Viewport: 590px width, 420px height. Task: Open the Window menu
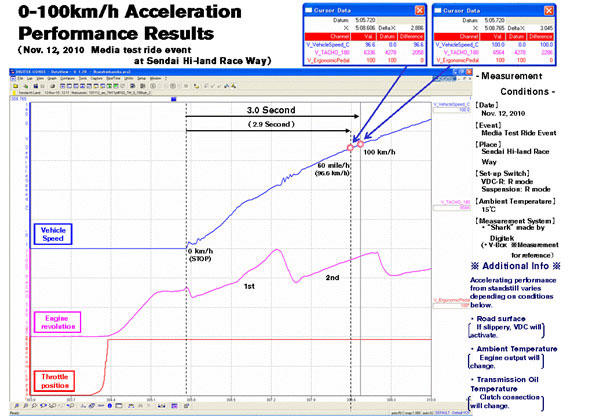(155, 79)
